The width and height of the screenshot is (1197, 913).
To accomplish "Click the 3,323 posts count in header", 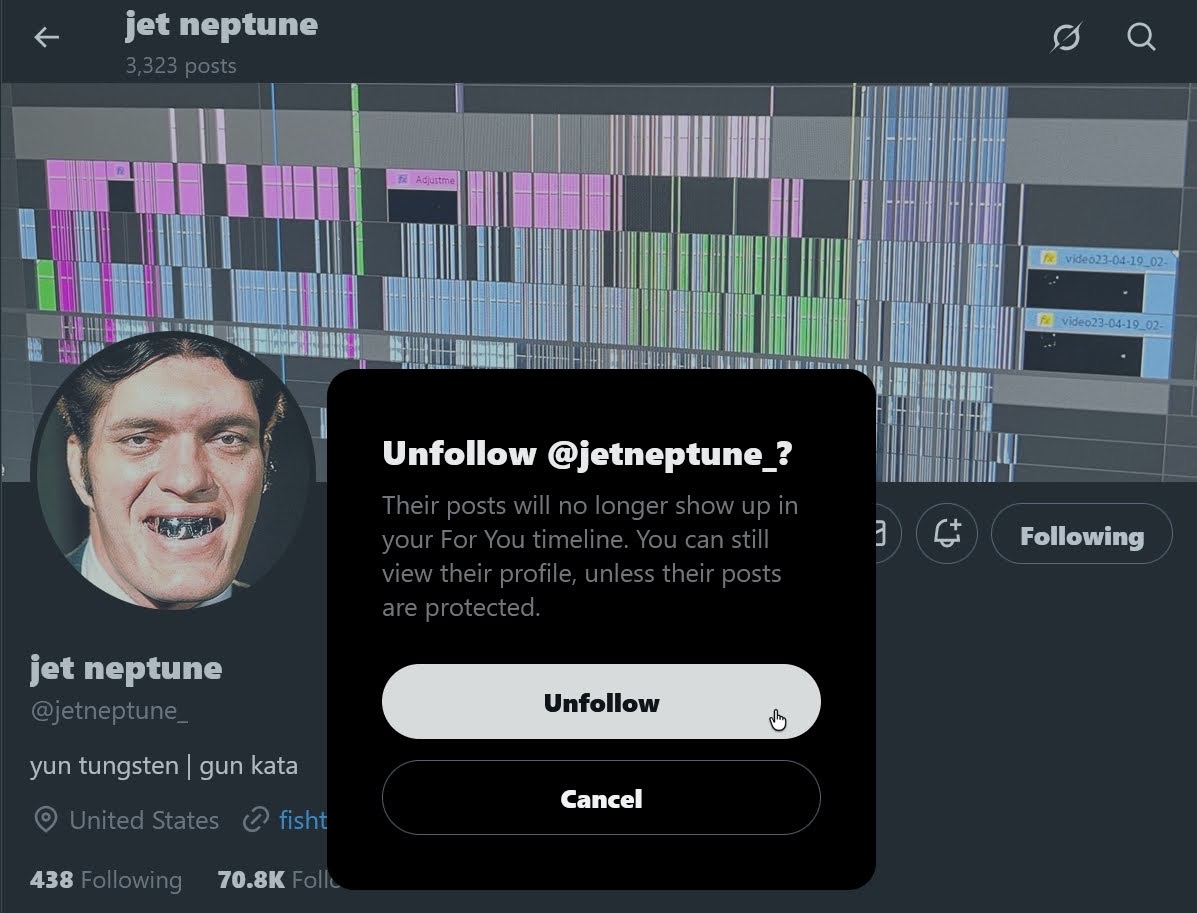I will coord(181,66).
